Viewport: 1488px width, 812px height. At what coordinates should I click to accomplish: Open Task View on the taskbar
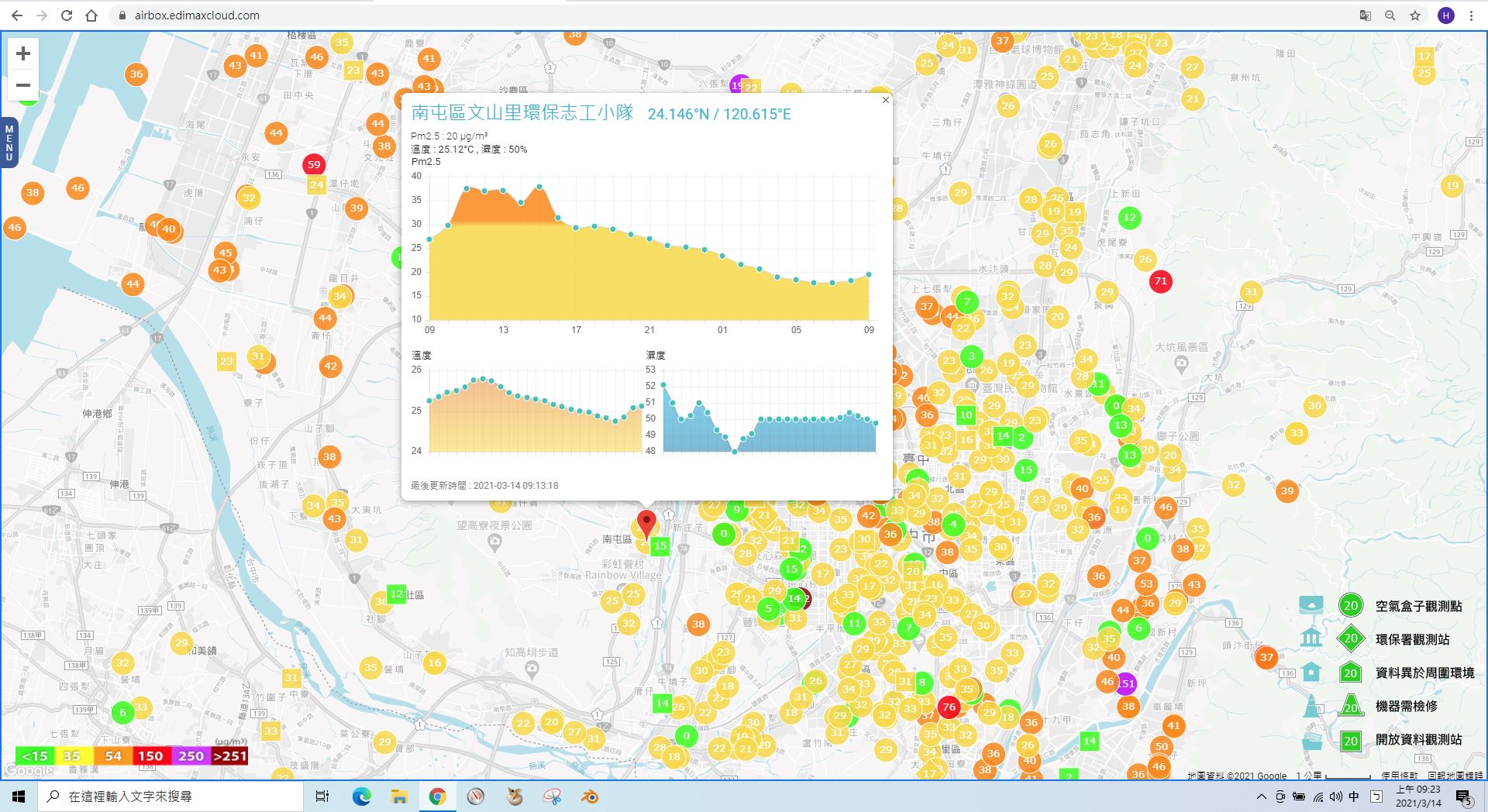pyautogui.click(x=322, y=797)
